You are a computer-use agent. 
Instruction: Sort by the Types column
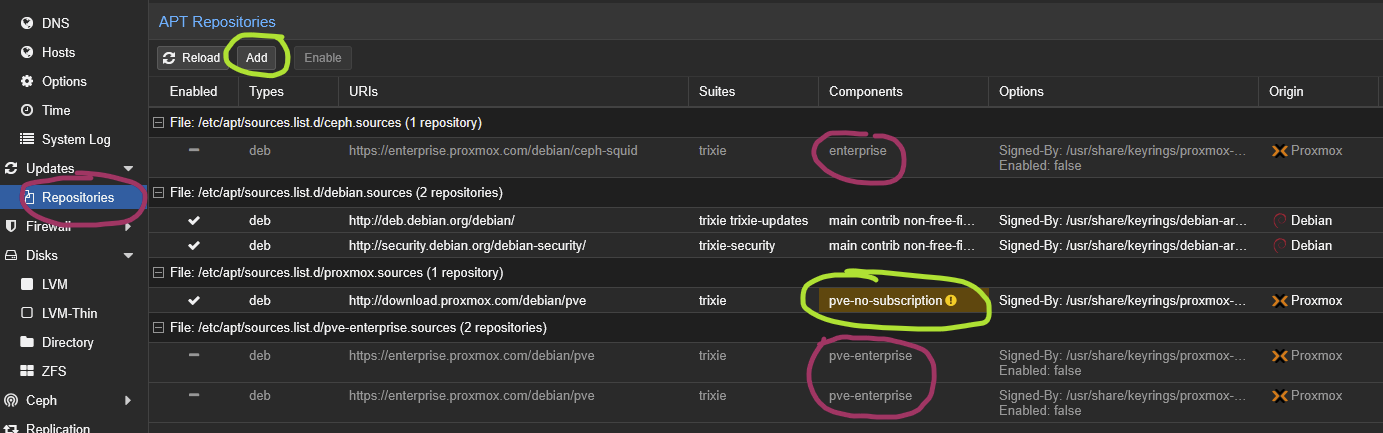click(288, 91)
